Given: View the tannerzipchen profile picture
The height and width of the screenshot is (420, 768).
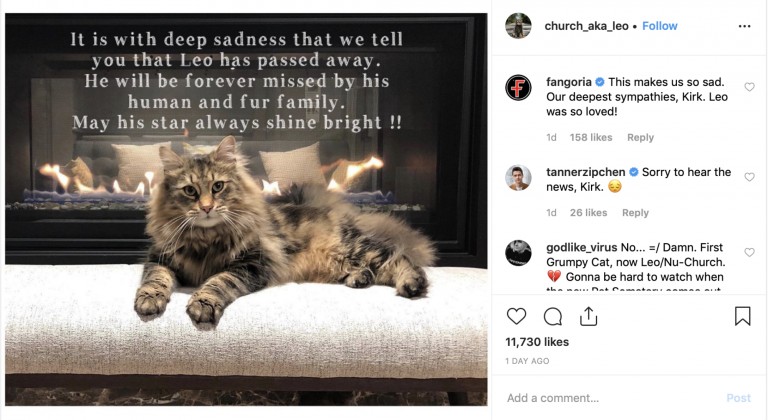Looking at the screenshot, I should coord(518,178).
